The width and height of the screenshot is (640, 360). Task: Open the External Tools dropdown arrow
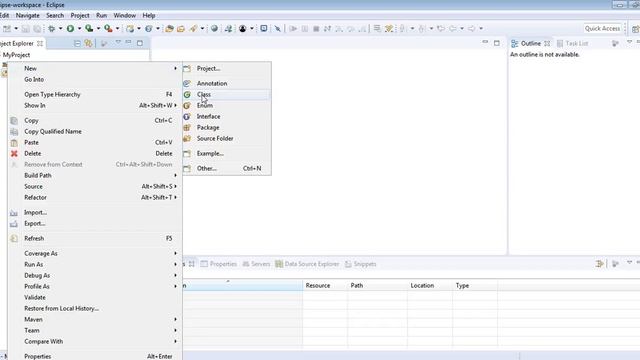point(117,29)
